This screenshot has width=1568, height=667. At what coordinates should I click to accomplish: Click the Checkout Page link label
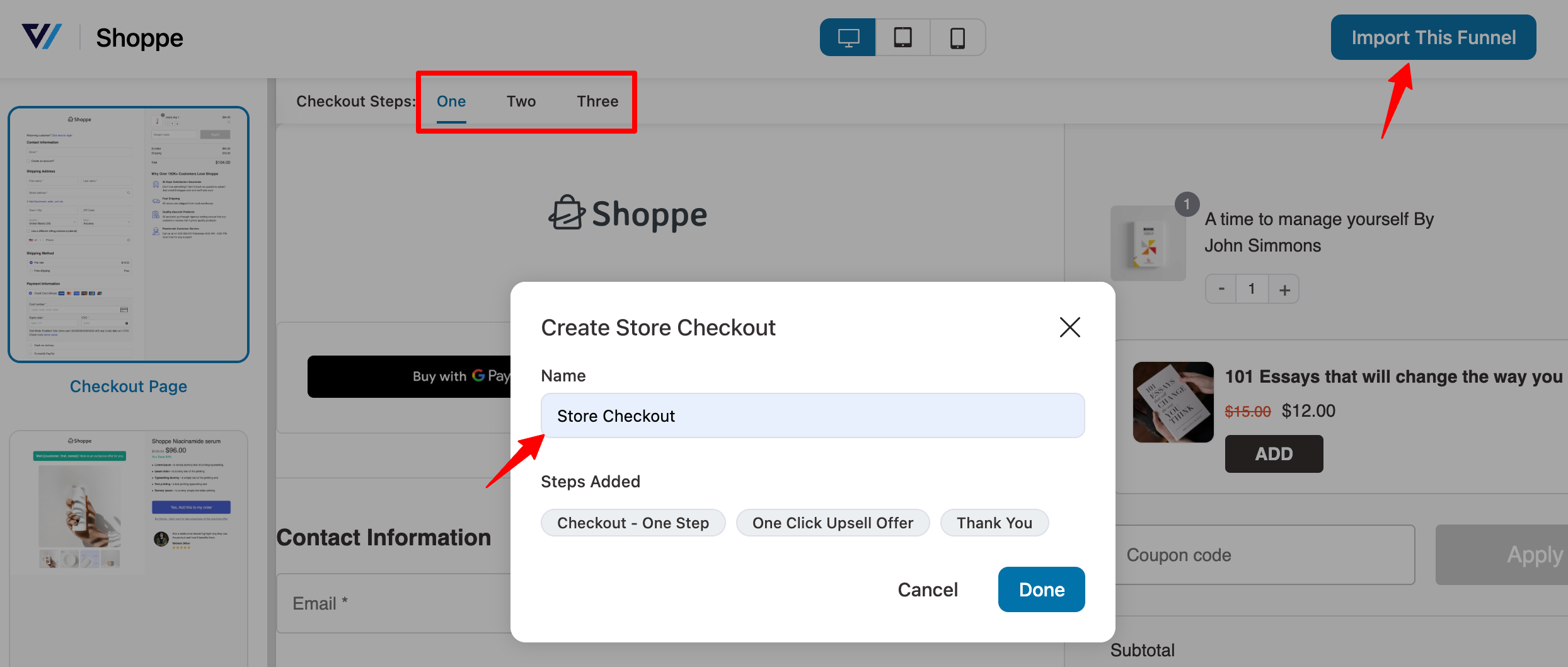129,386
